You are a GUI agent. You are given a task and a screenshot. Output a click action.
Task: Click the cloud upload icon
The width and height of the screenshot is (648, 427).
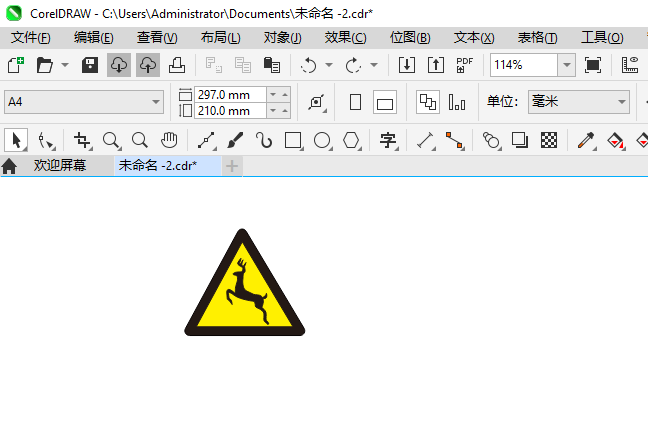coord(148,65)
